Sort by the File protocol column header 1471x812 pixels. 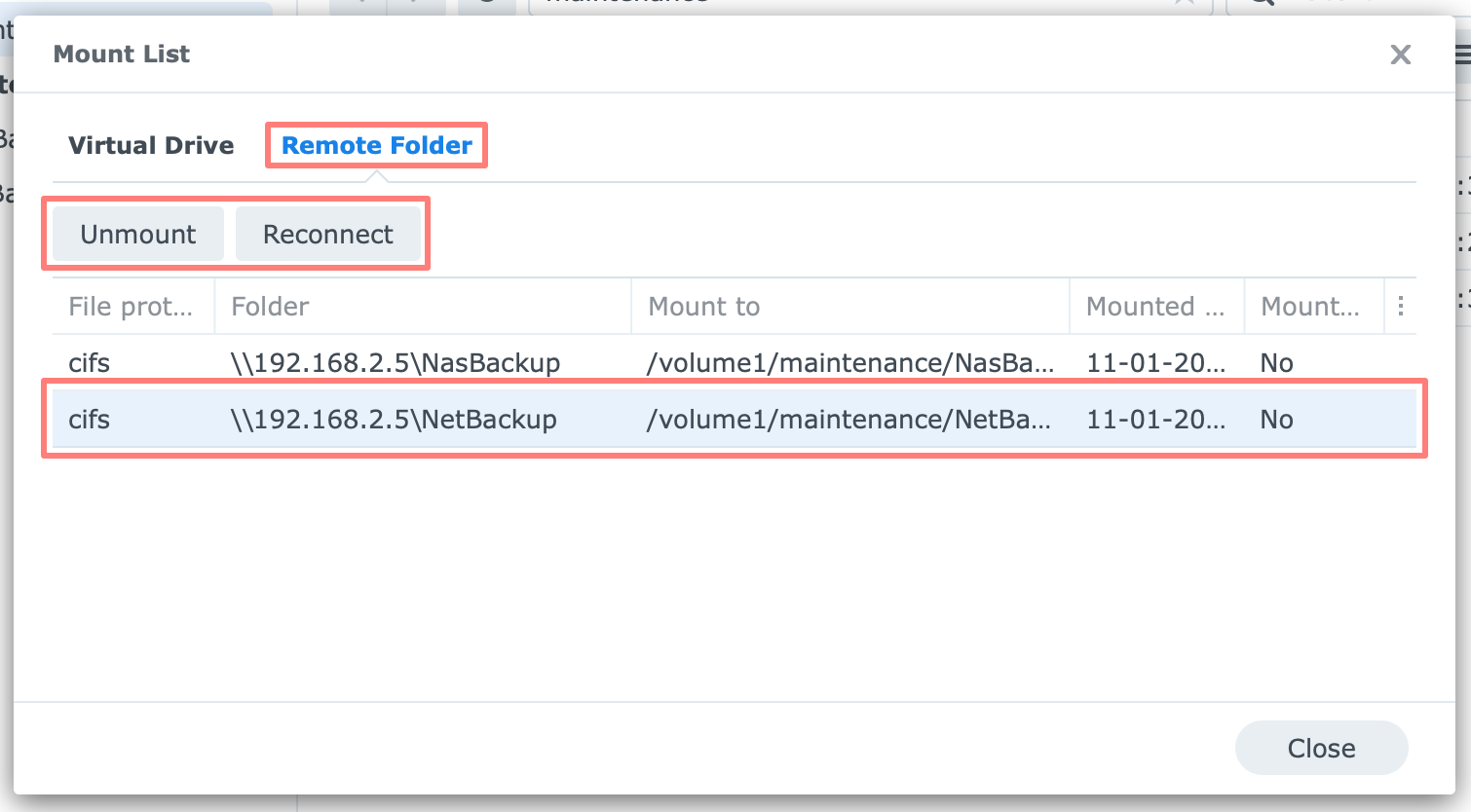(132, 306)
